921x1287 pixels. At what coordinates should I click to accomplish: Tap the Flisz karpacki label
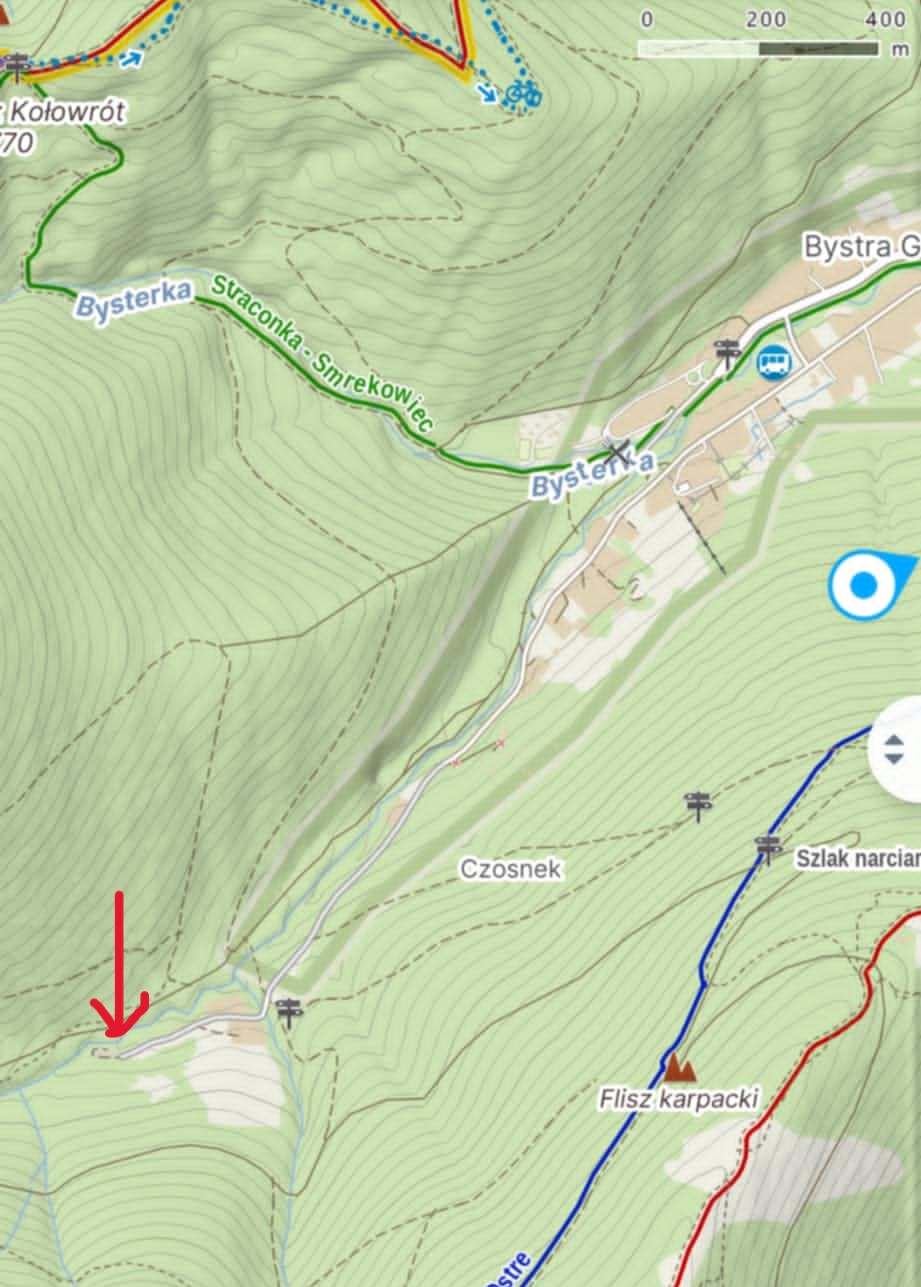679,1099
